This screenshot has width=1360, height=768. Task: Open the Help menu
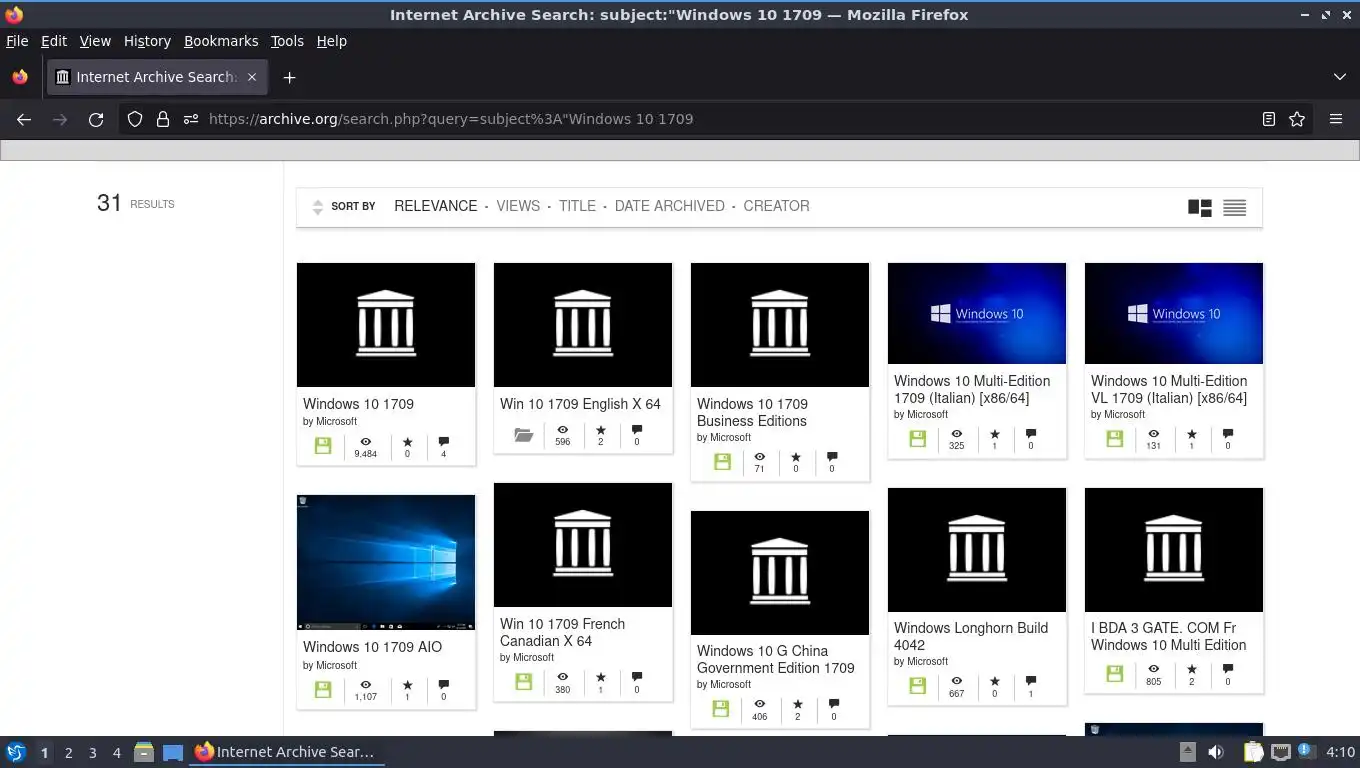click(332, 41)
